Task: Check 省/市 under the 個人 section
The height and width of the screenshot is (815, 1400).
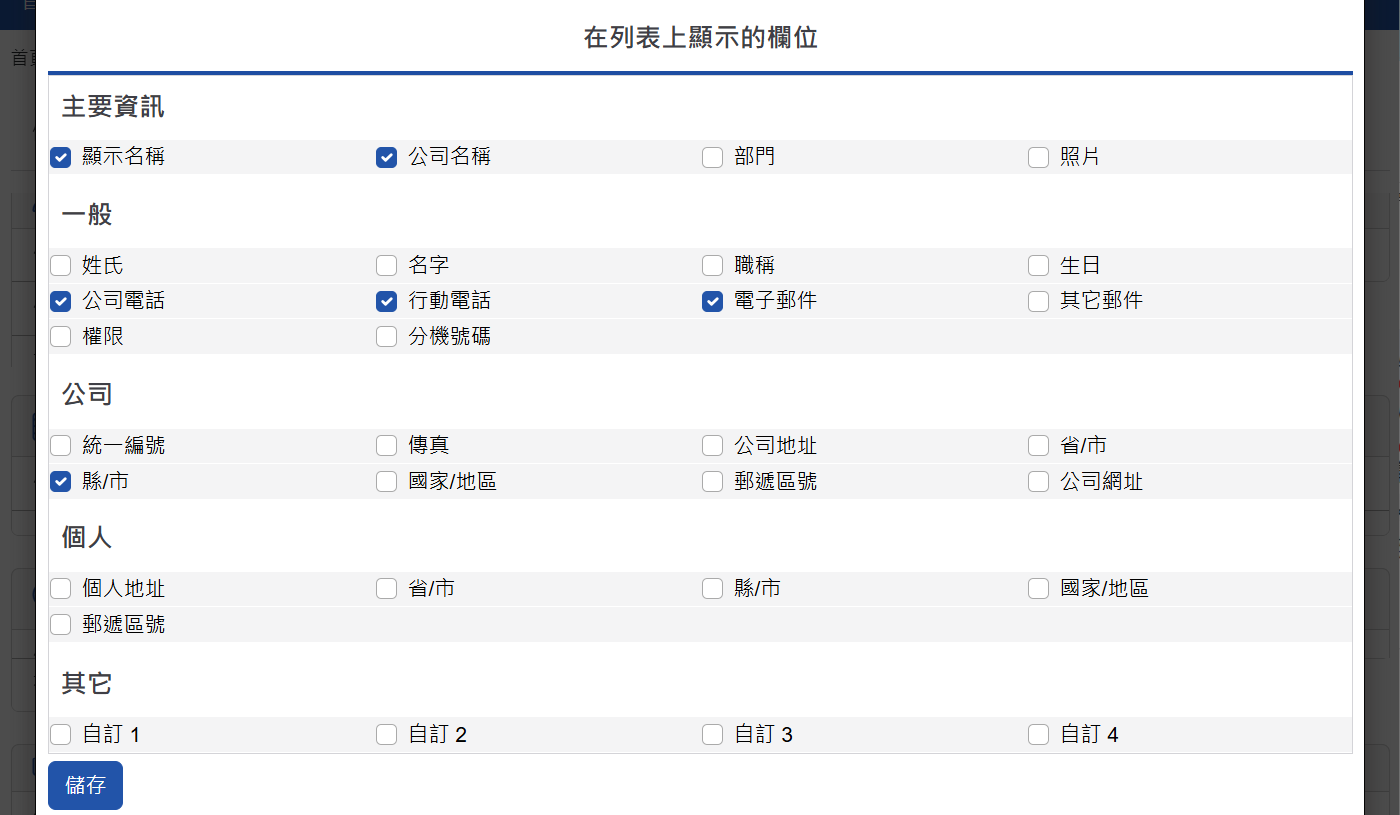Action: click(387, 589)
